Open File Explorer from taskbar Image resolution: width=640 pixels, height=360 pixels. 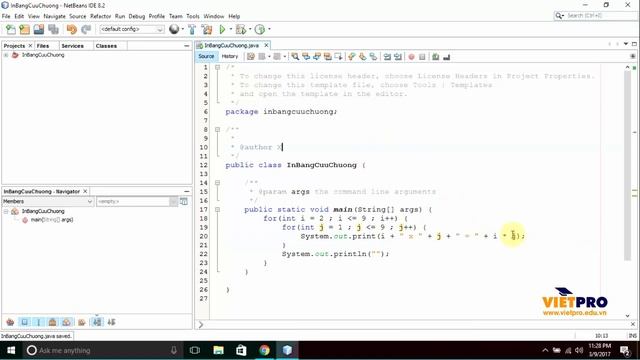[x=218, y=350]
